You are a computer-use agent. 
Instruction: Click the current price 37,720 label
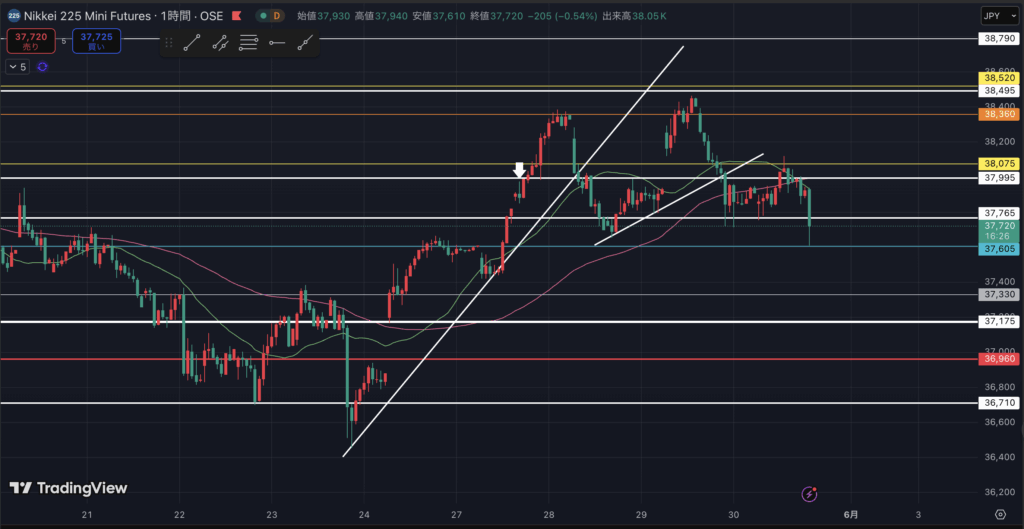coord(997,229)
